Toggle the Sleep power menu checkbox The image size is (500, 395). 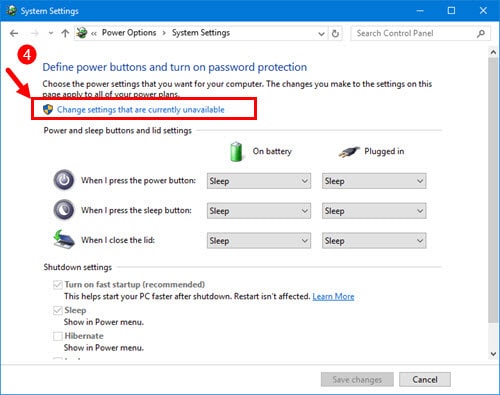pyautogui.click(x=58, y=310)
